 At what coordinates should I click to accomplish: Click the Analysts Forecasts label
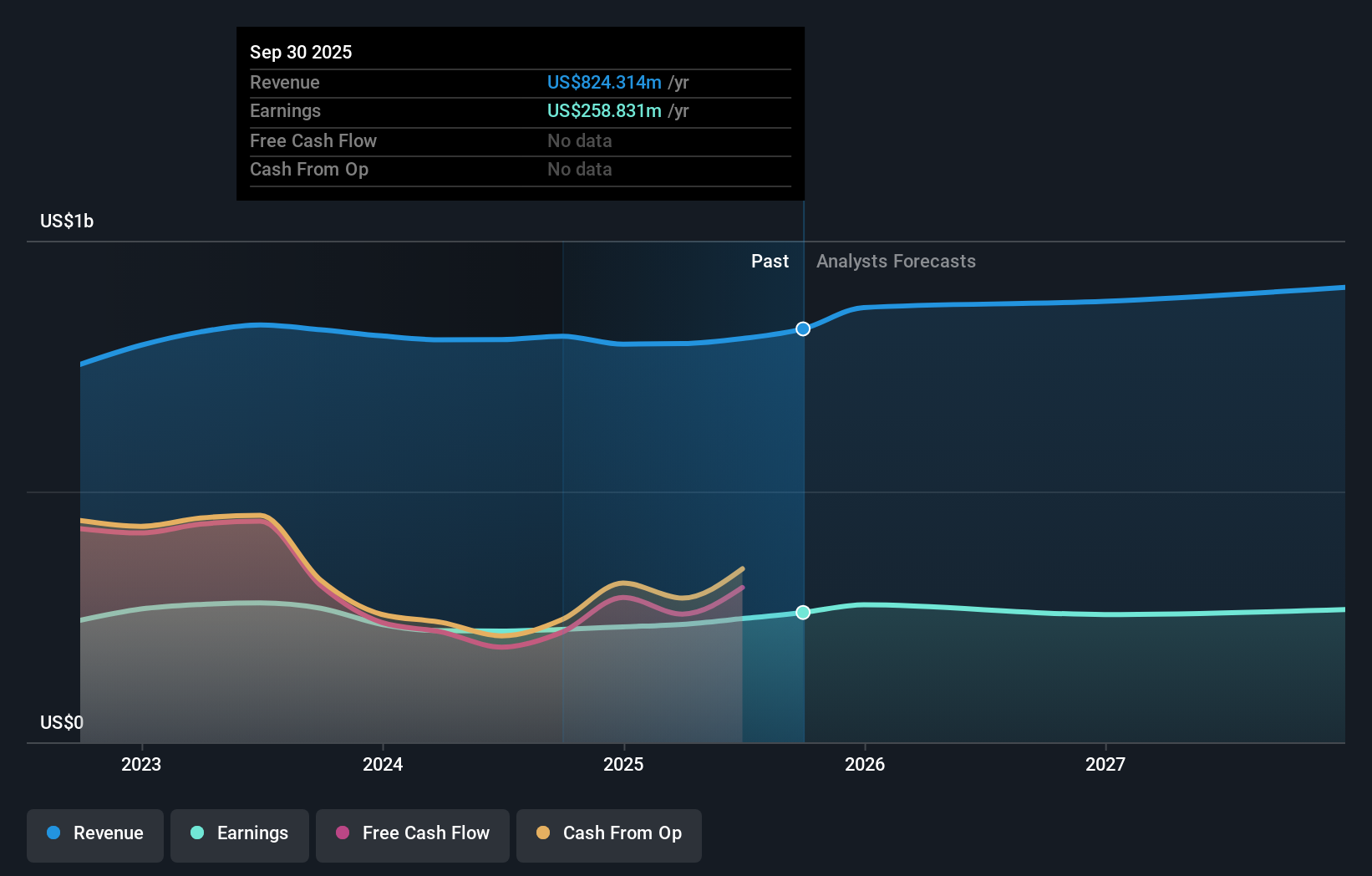(x=896, y=262)
